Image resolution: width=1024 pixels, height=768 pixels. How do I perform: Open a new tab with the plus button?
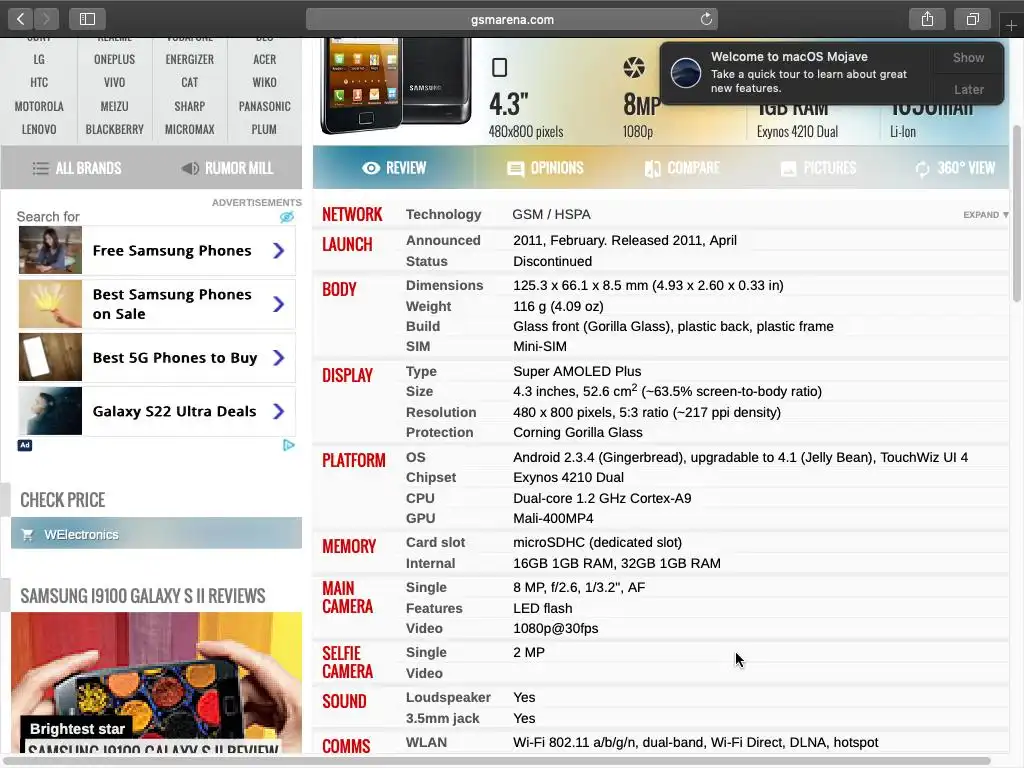(1011, 25)
